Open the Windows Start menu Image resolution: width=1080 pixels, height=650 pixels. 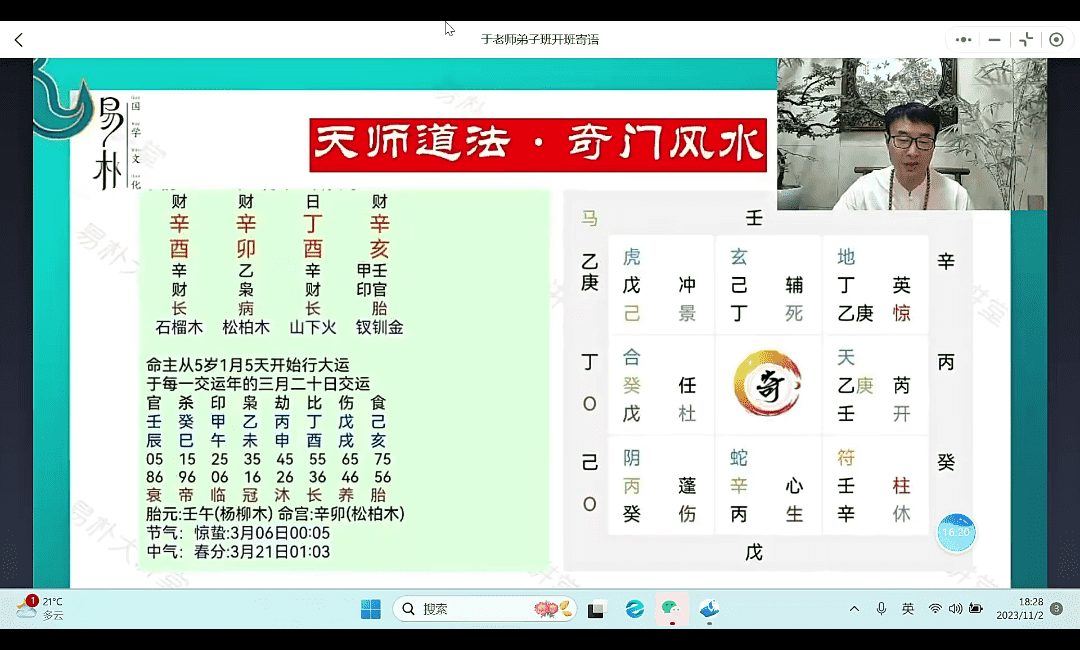[x=371, y=609]
